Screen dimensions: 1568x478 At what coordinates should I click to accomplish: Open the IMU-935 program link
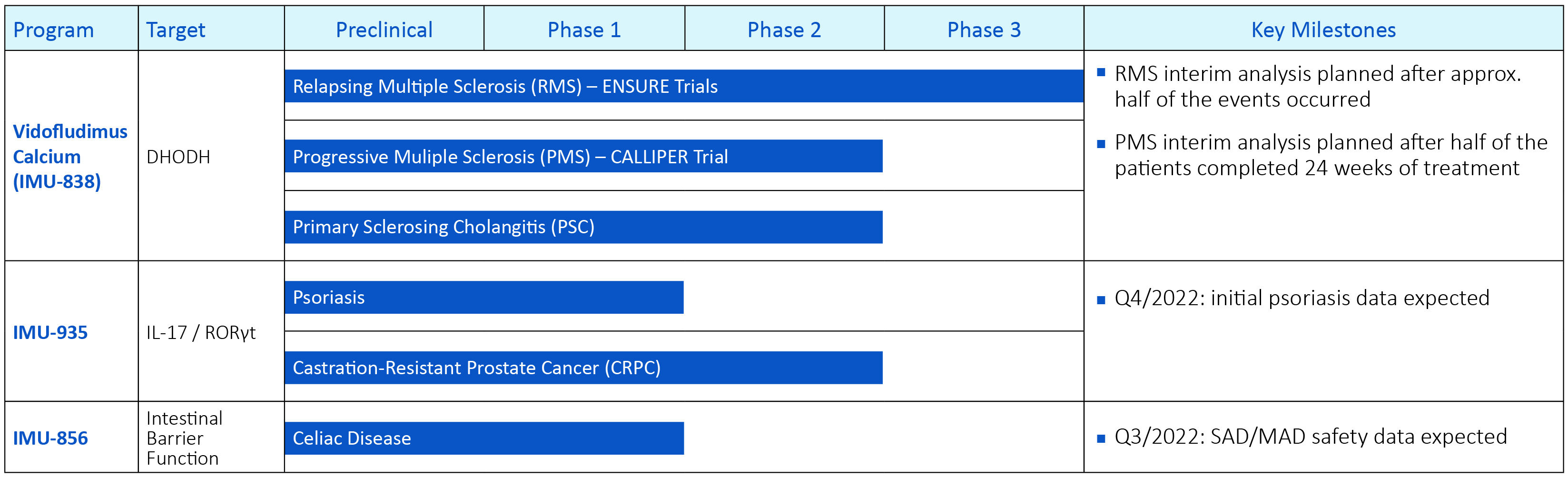(50, 332)
